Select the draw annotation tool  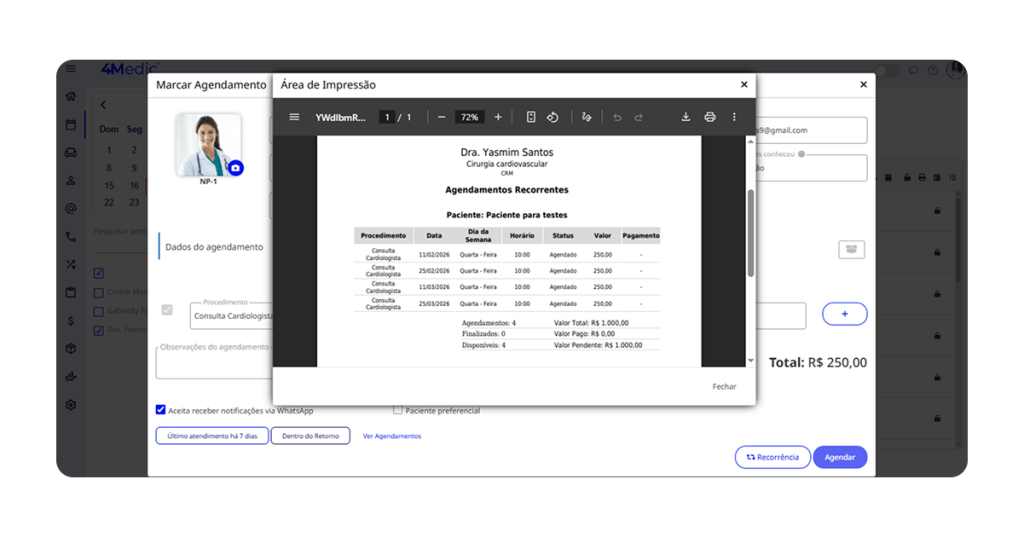tap(586, 117)
